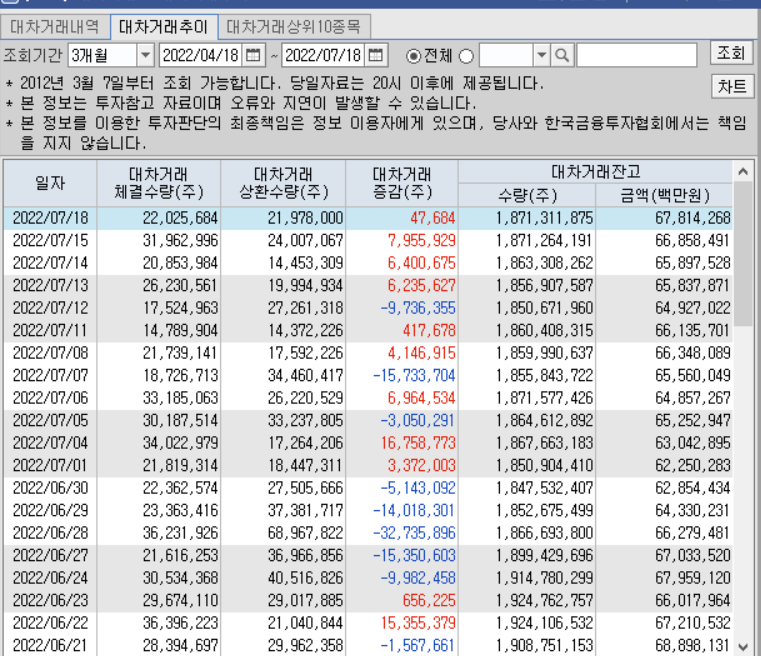Click the amount 66,858,491

(693, 241)
